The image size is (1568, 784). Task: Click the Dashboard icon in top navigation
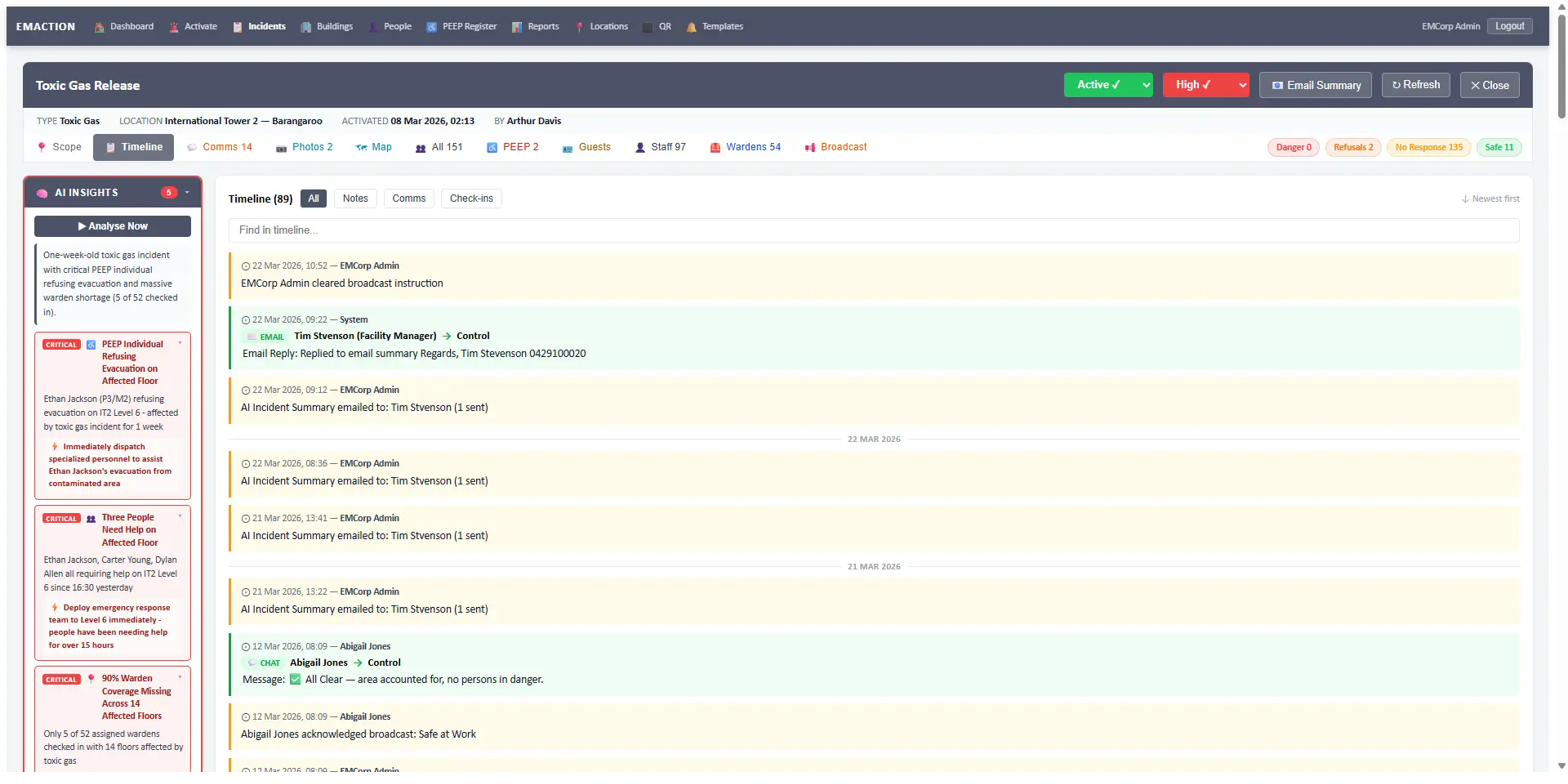[99, 27]
